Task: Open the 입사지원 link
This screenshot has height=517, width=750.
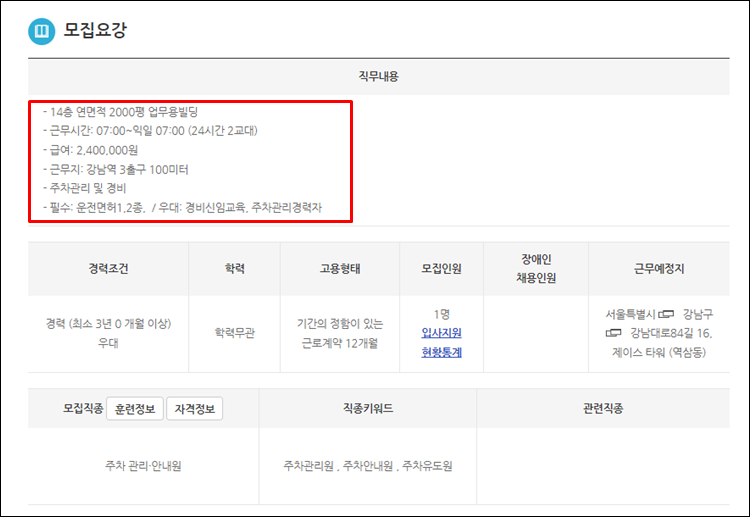Action: point(441,333)
